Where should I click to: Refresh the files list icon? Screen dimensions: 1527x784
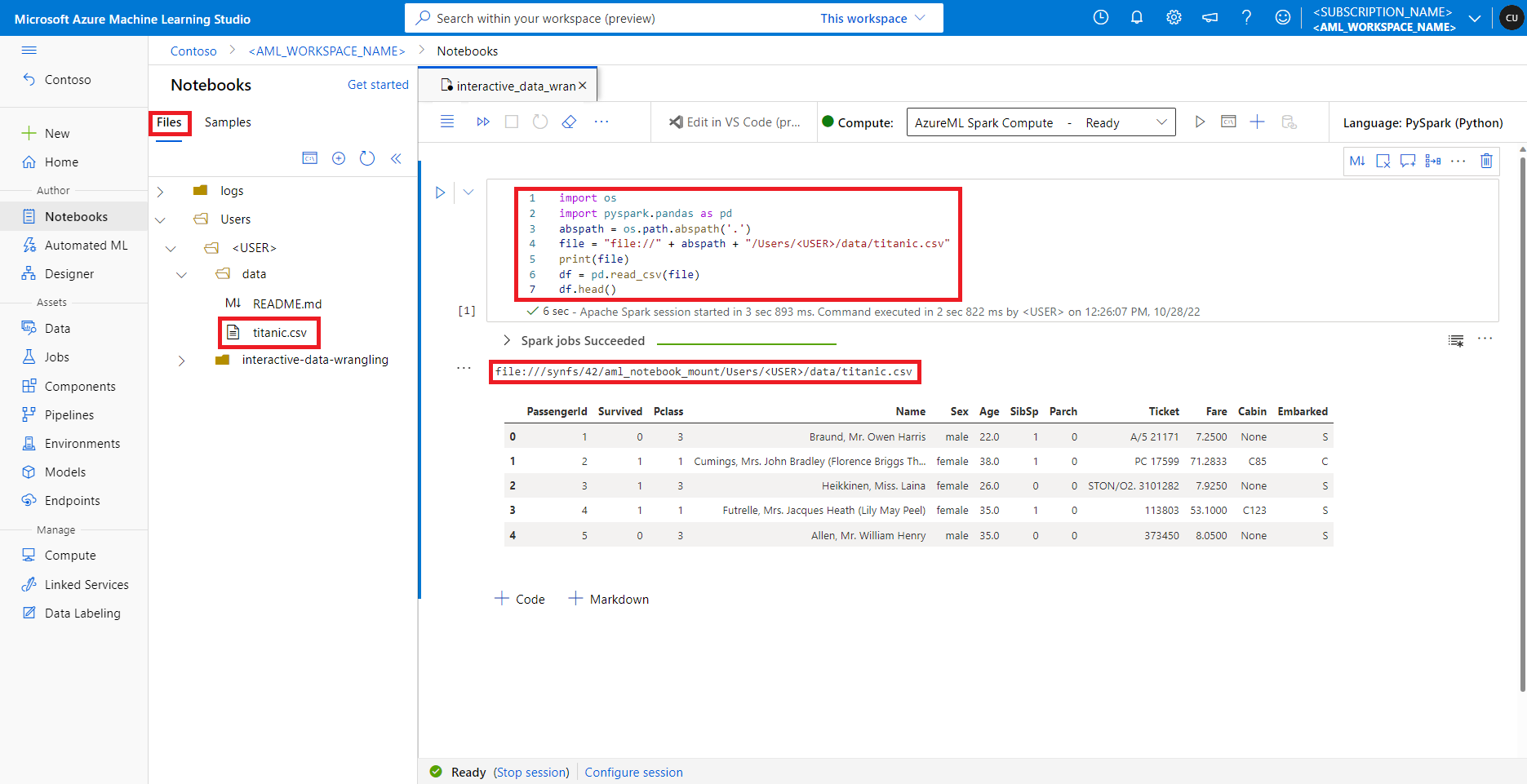click(x=367, y=157)
